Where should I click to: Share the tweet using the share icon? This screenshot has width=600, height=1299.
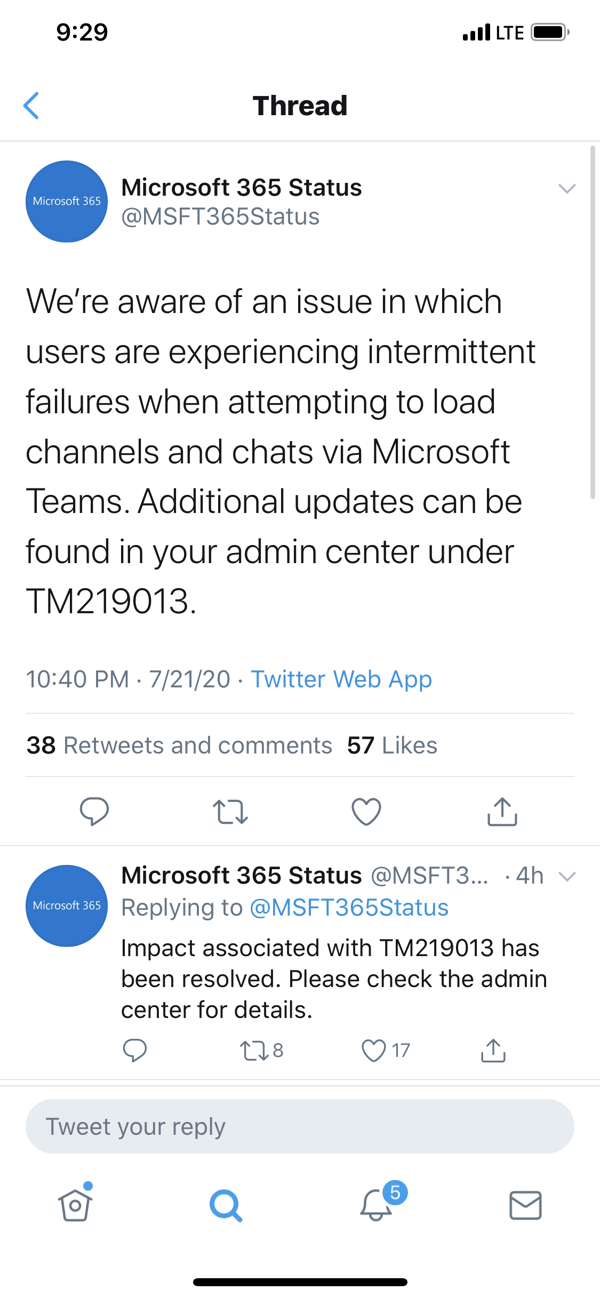click(501, 811)
